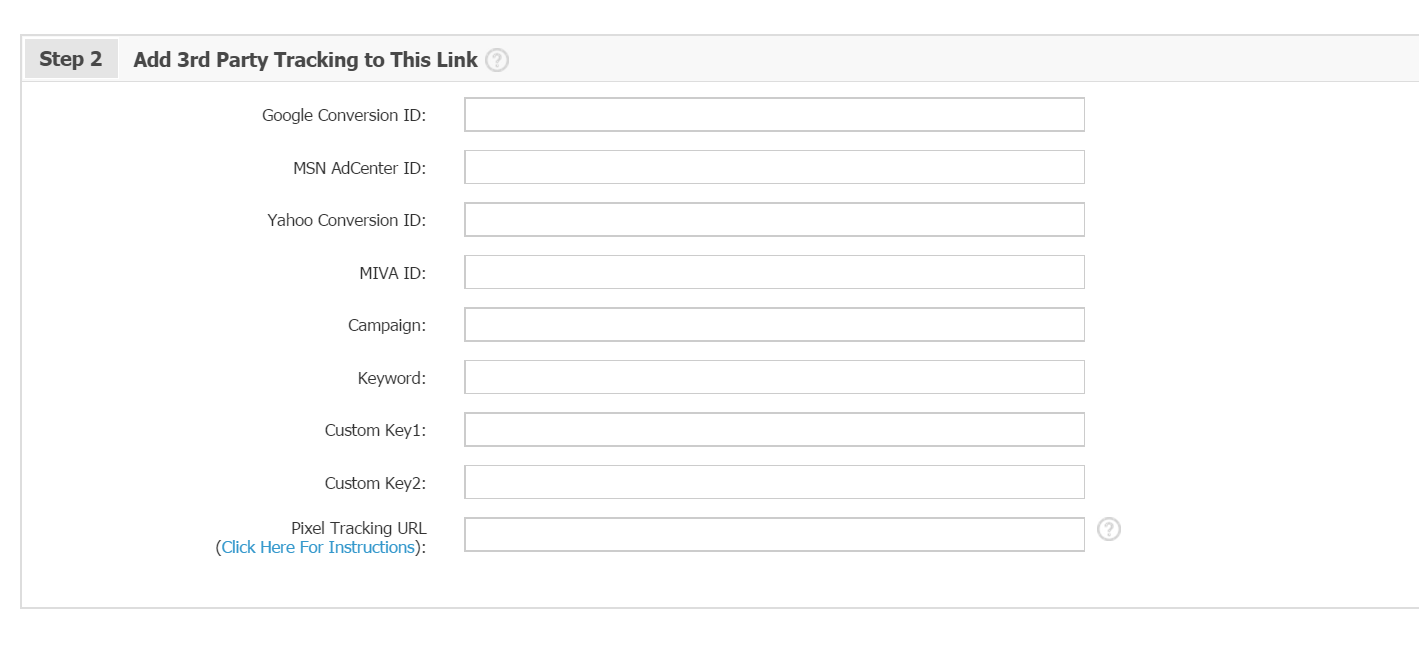Click the Campaign label text
The width and height of the screenshot is (1419, 657).
pyautogui.click(x=386, y=325)
